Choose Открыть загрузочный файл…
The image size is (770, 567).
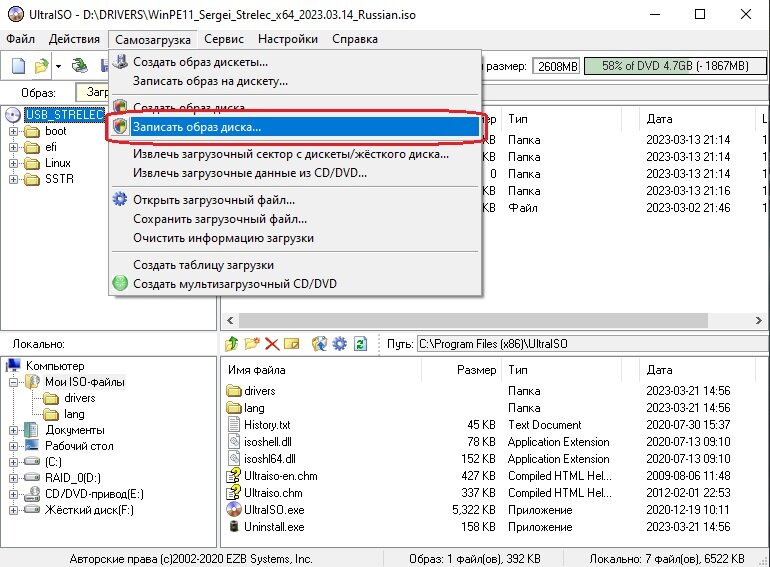(x=295, y=200)
